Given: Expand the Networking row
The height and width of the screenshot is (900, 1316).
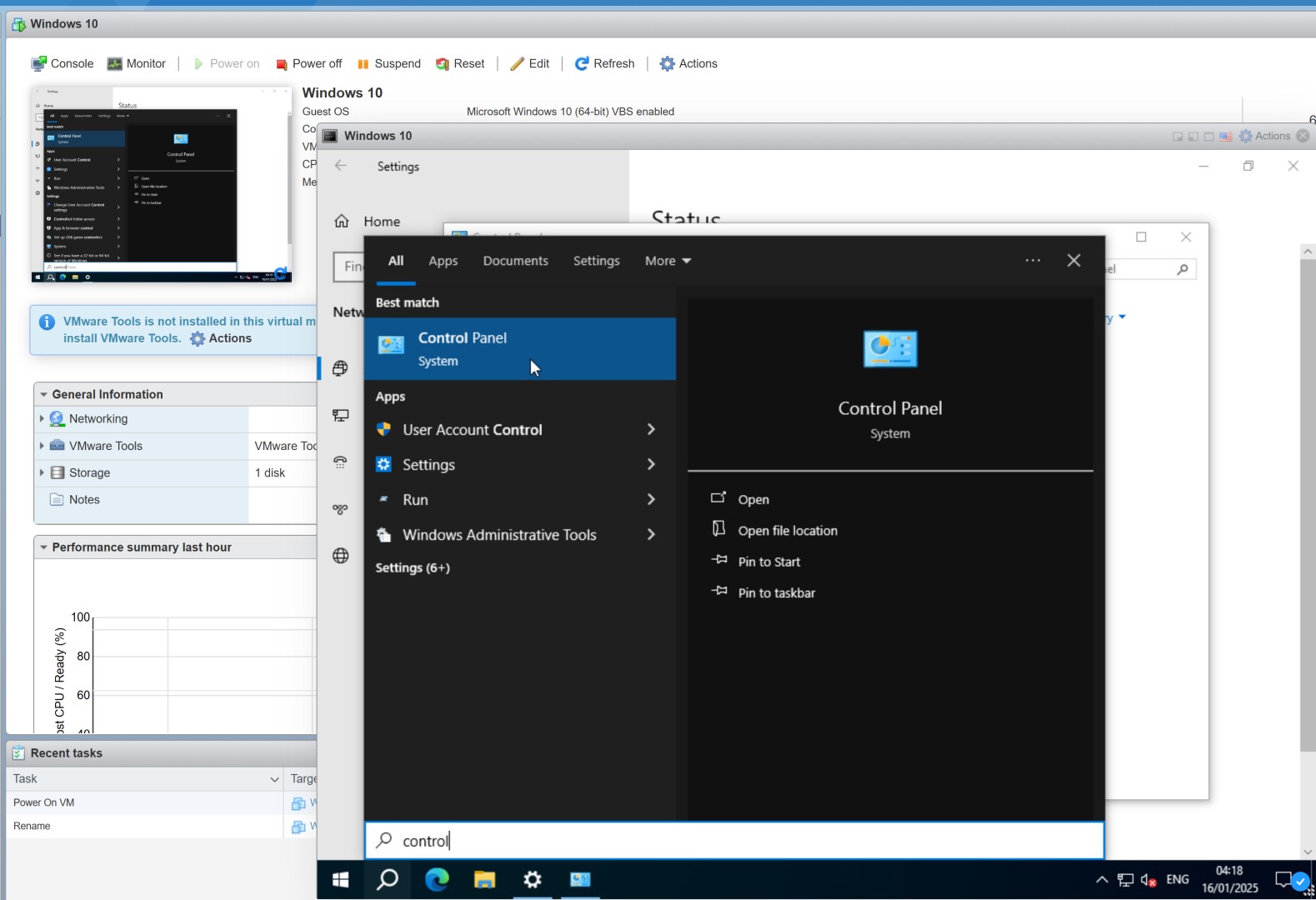Looking at the screenshot, I should pyautogui.click(x=42, y=418).
